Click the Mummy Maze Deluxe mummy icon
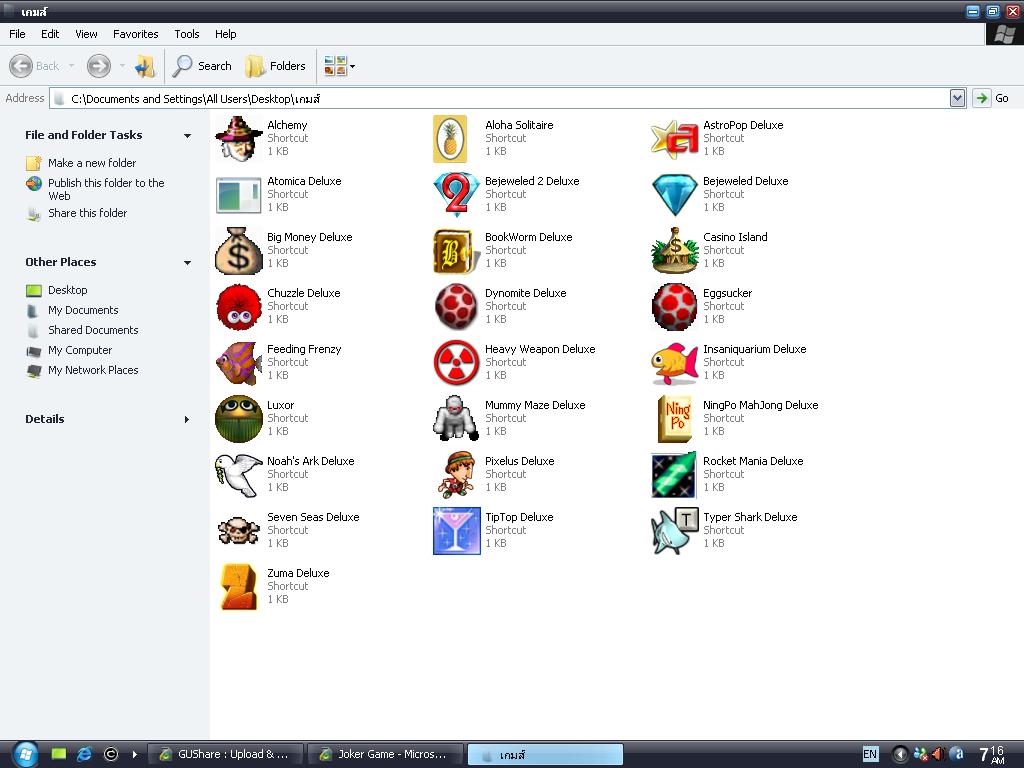Image resolution: width=1024 pixels, height=768 pixels. 456,419
